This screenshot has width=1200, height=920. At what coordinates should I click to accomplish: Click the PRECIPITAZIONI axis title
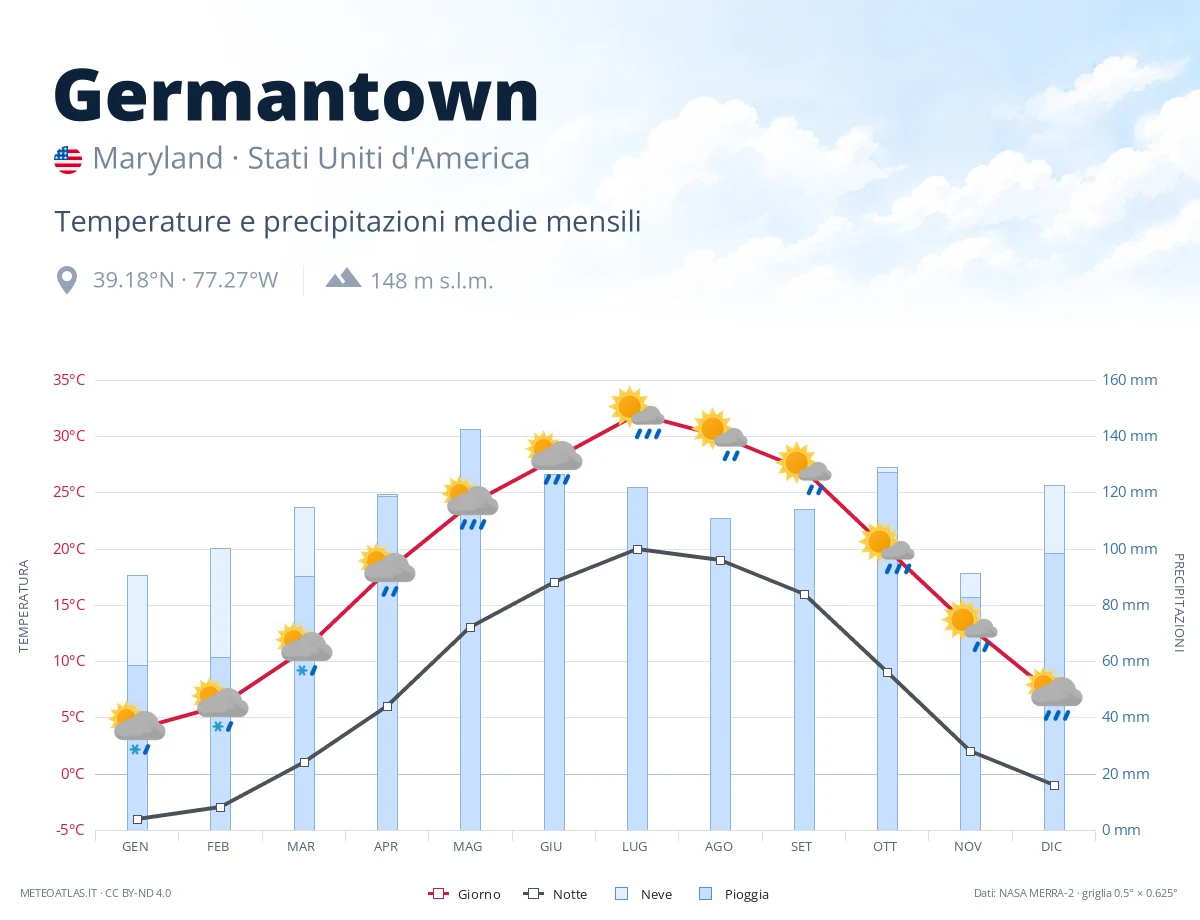[x=1178, y=603]
